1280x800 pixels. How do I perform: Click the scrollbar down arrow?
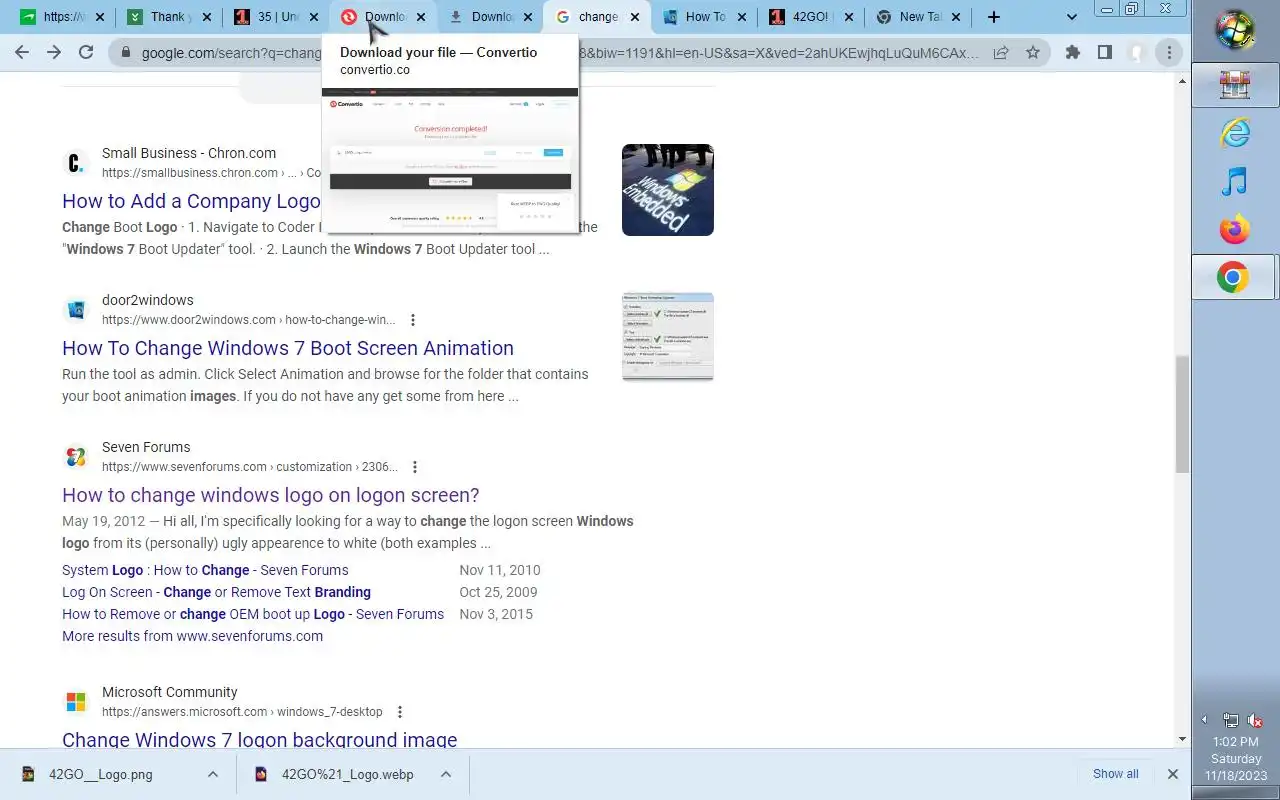(x=1182, y=739)
